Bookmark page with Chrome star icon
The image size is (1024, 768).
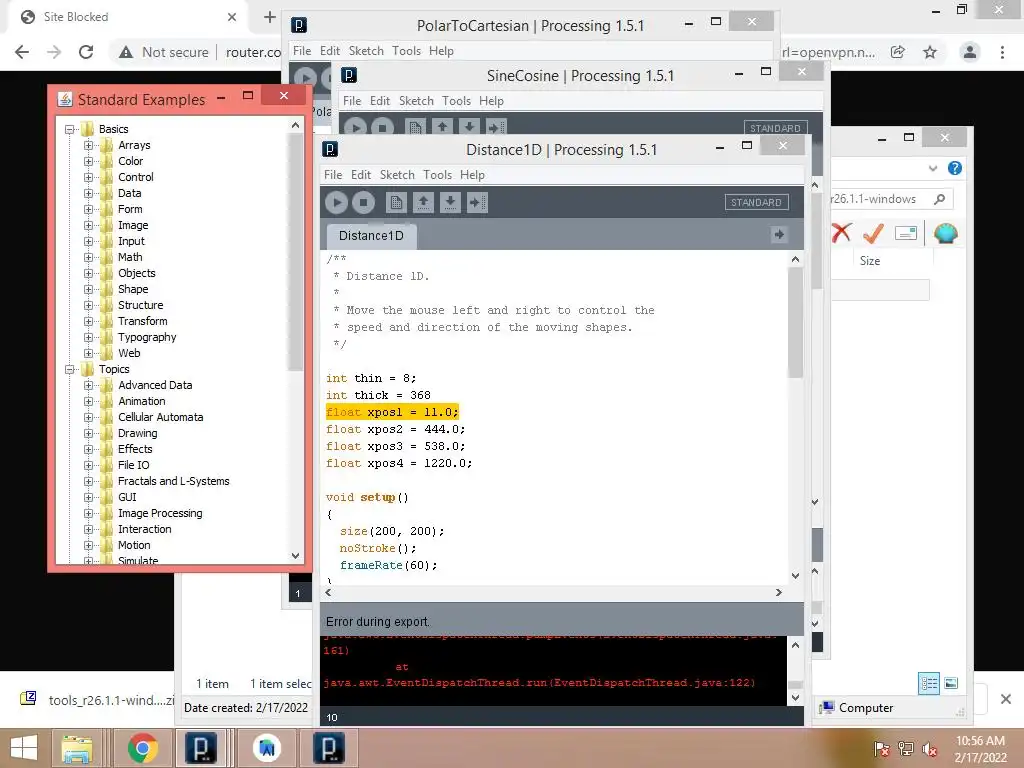click(x=930, y=52)
